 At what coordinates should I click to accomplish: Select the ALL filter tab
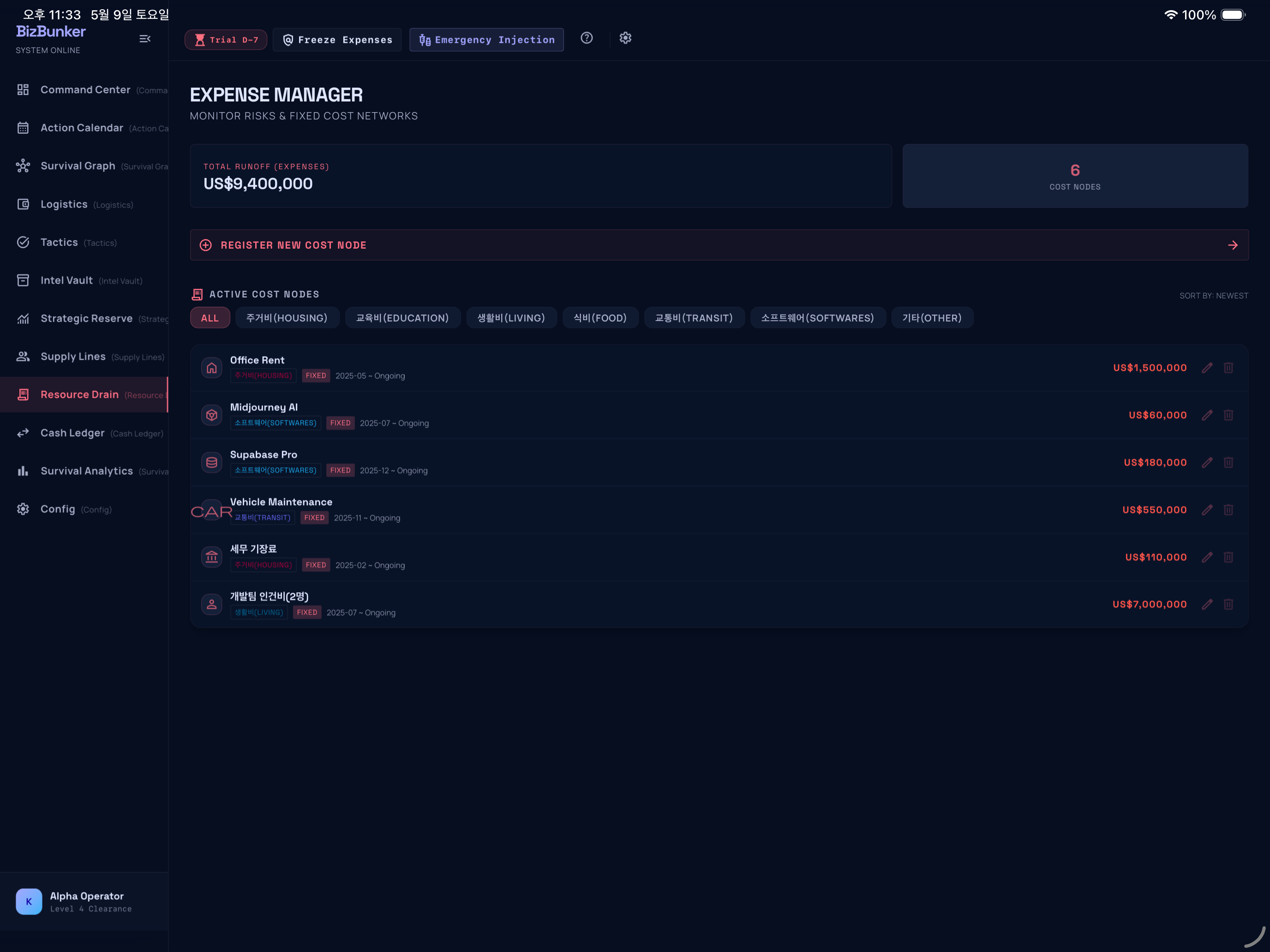[x=210, y=318]
